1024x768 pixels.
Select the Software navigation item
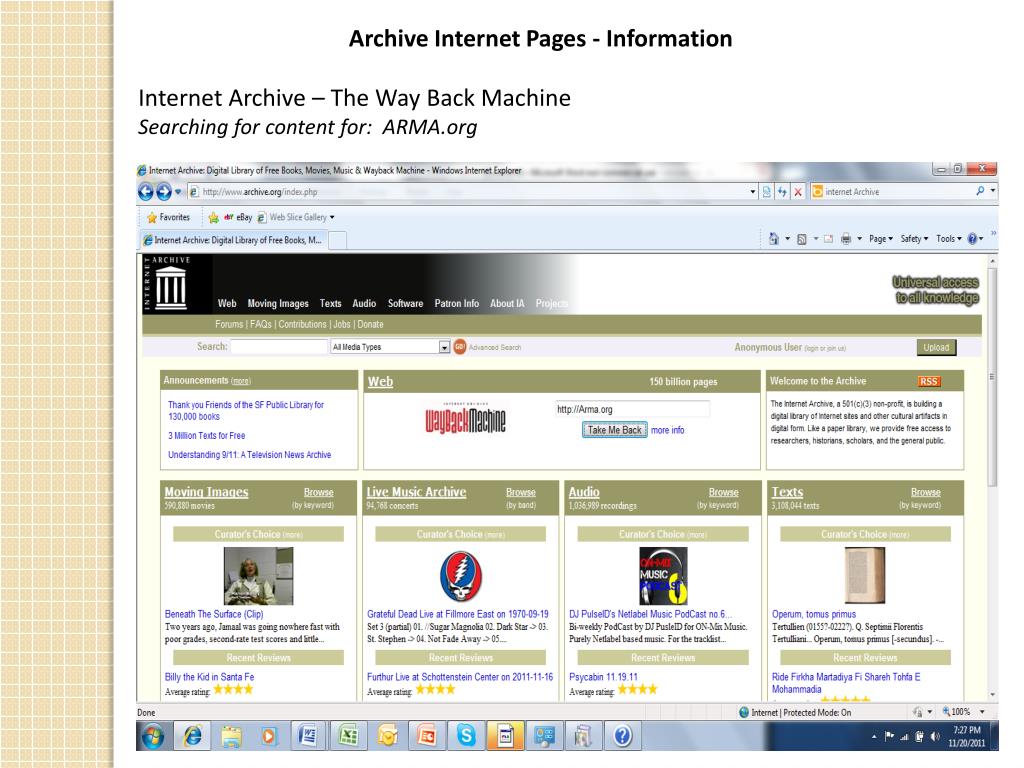click(405, 303)
